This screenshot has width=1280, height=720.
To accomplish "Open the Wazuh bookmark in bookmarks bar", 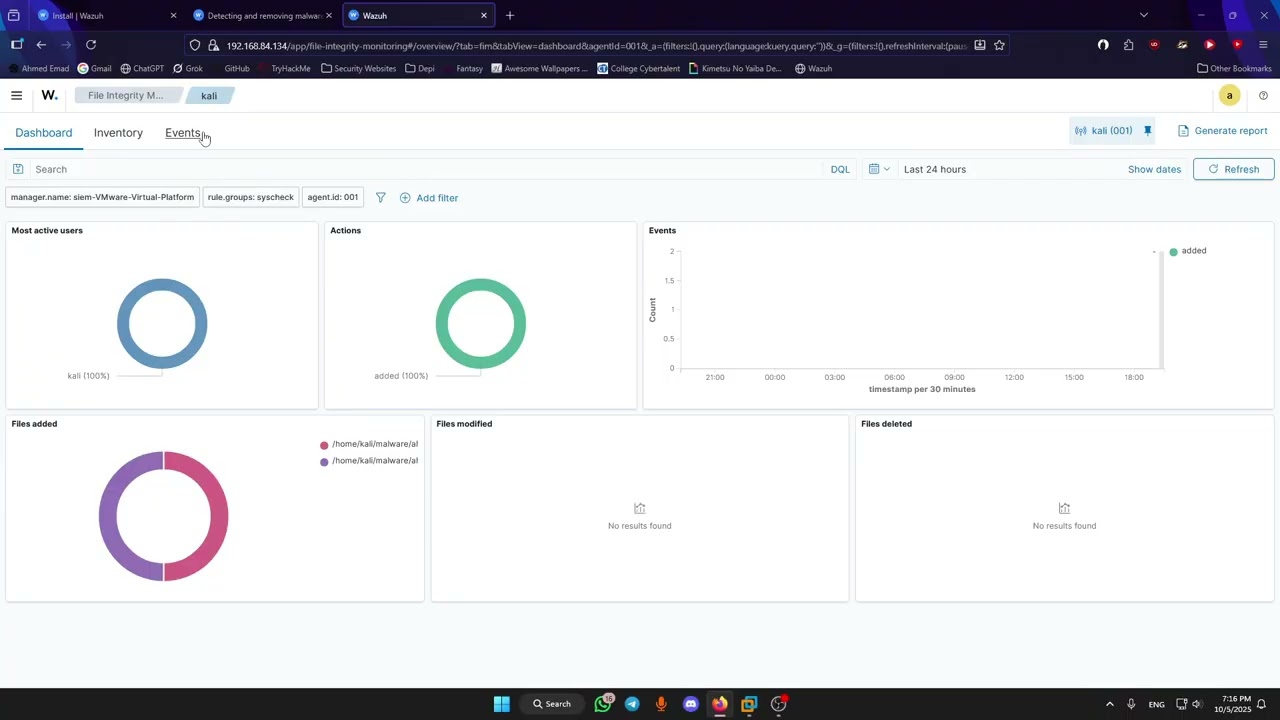I will coord(814,69).
